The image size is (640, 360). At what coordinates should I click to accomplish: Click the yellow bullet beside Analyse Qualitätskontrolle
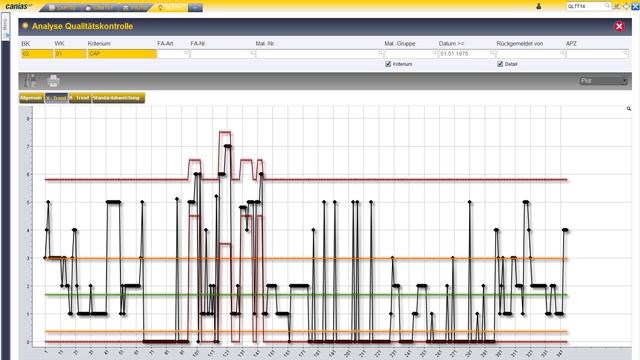pos(25,26)
